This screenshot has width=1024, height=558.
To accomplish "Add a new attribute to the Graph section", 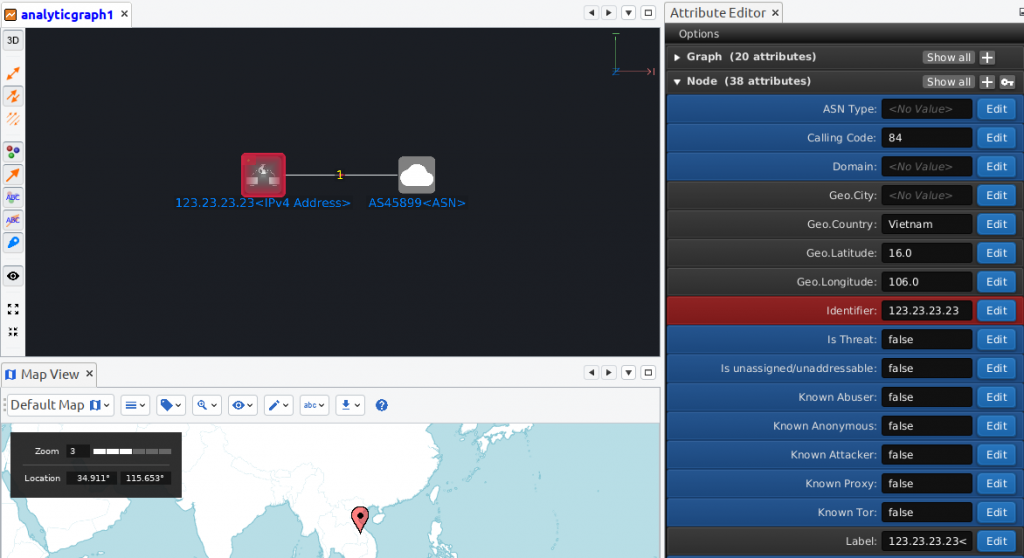I will [987, 57].
